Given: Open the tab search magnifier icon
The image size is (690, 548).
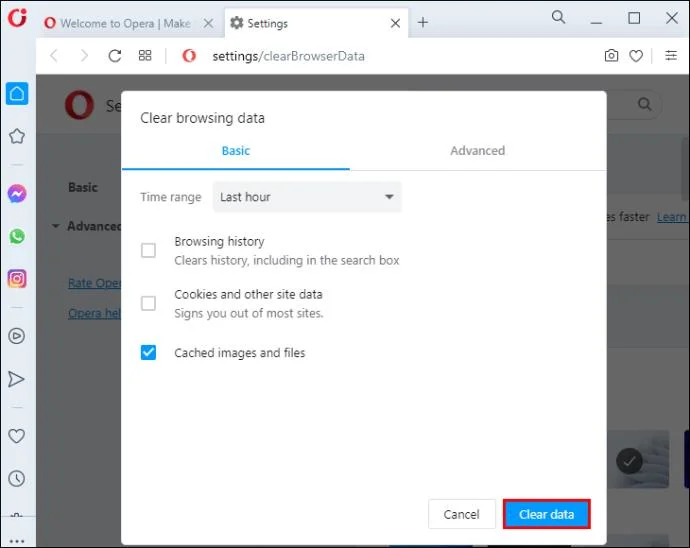Looking at the screenshot, I should [558, 18].
